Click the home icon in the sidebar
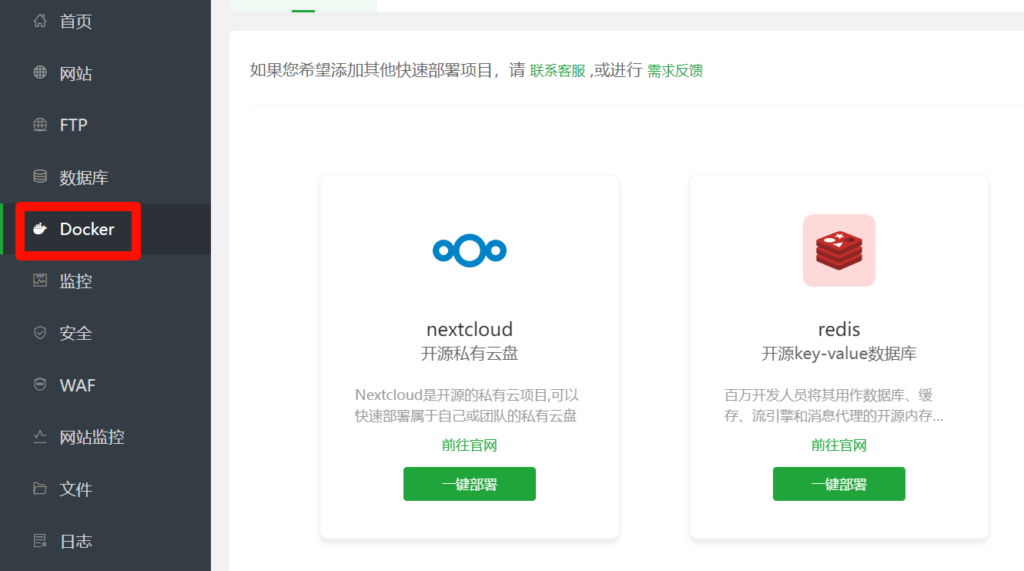This screenshot has height=571, width=1024. click(x=40, y=21)
